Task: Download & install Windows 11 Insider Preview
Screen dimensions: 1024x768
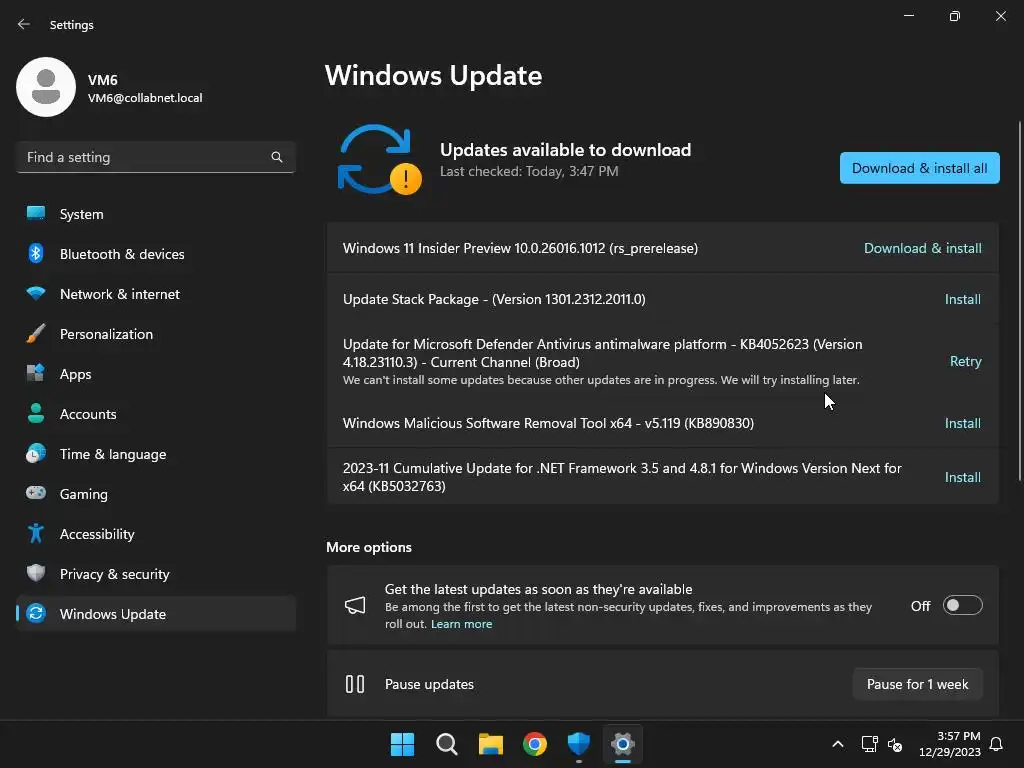Action: [923, 248]
